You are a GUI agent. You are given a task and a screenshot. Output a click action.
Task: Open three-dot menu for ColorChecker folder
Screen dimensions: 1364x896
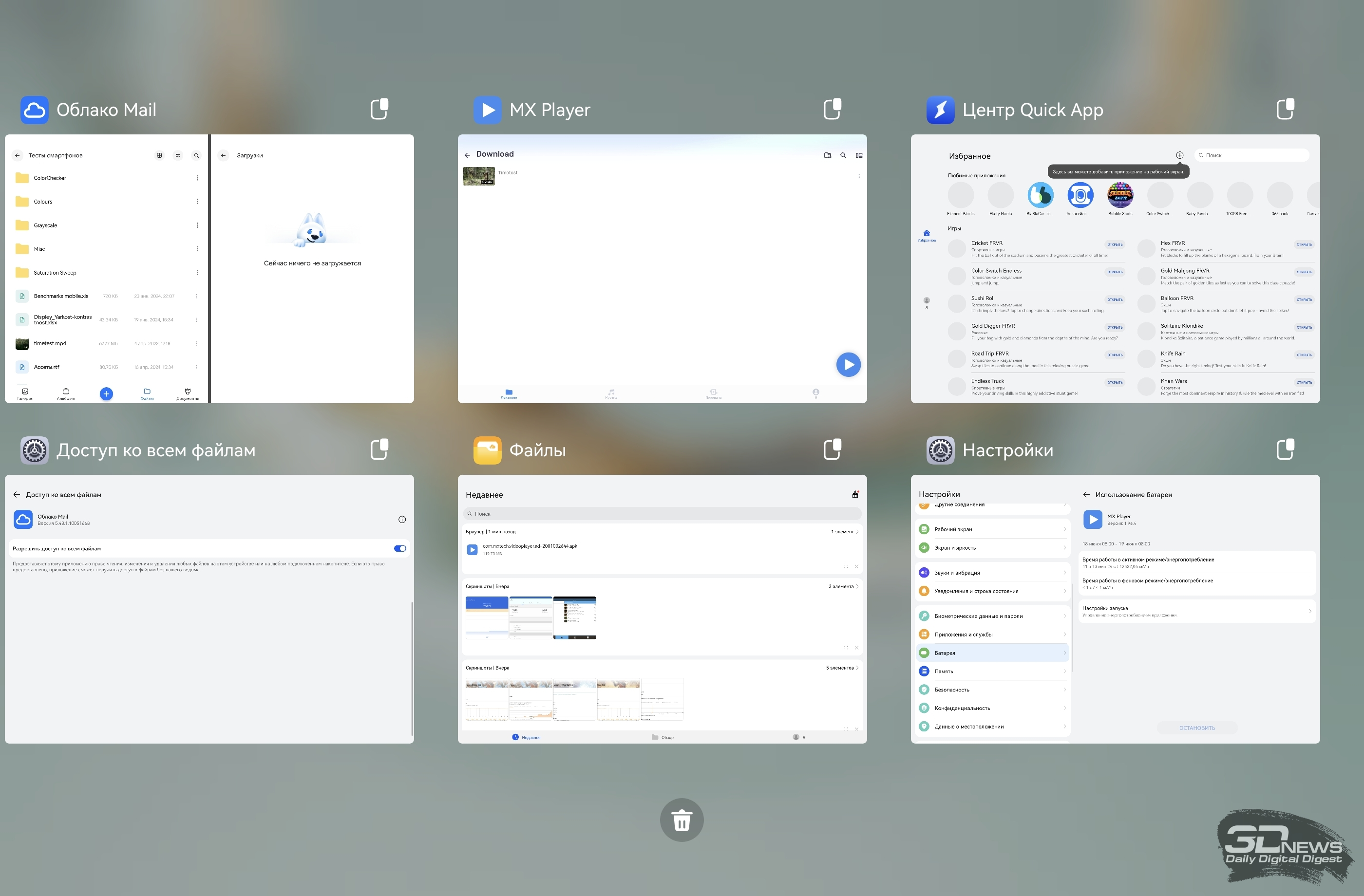pyautogui.click(x=197, y=178)
